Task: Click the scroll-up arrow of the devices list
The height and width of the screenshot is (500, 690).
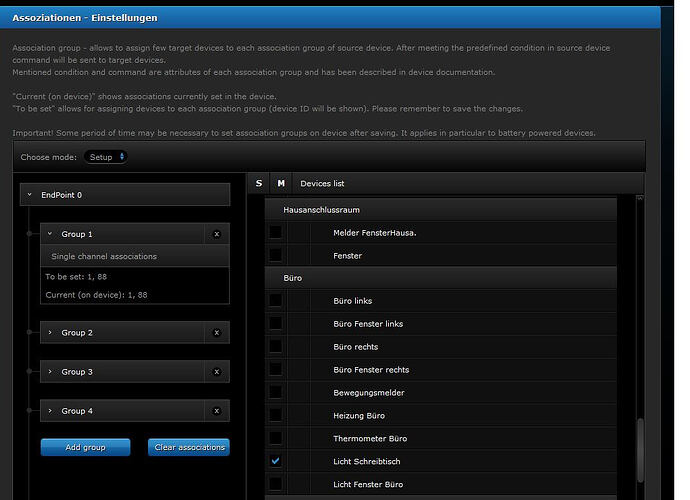Action: pos(640,199)
